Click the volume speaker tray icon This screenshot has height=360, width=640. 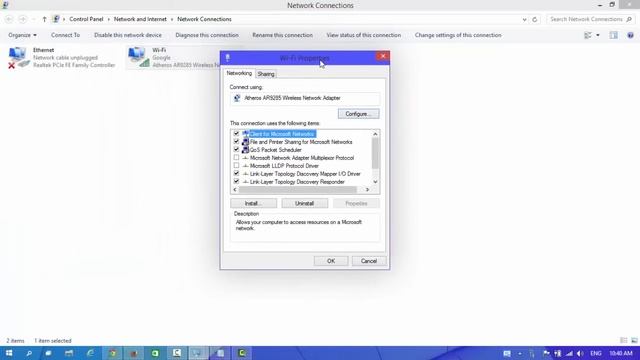[x=580, y=353]
